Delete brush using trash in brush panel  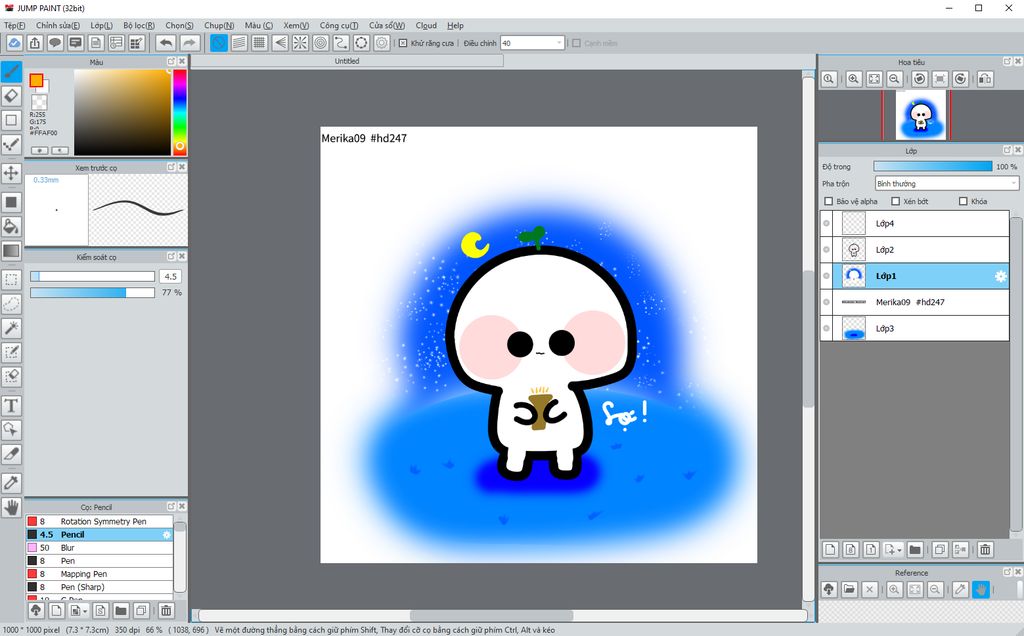point(166,611)
